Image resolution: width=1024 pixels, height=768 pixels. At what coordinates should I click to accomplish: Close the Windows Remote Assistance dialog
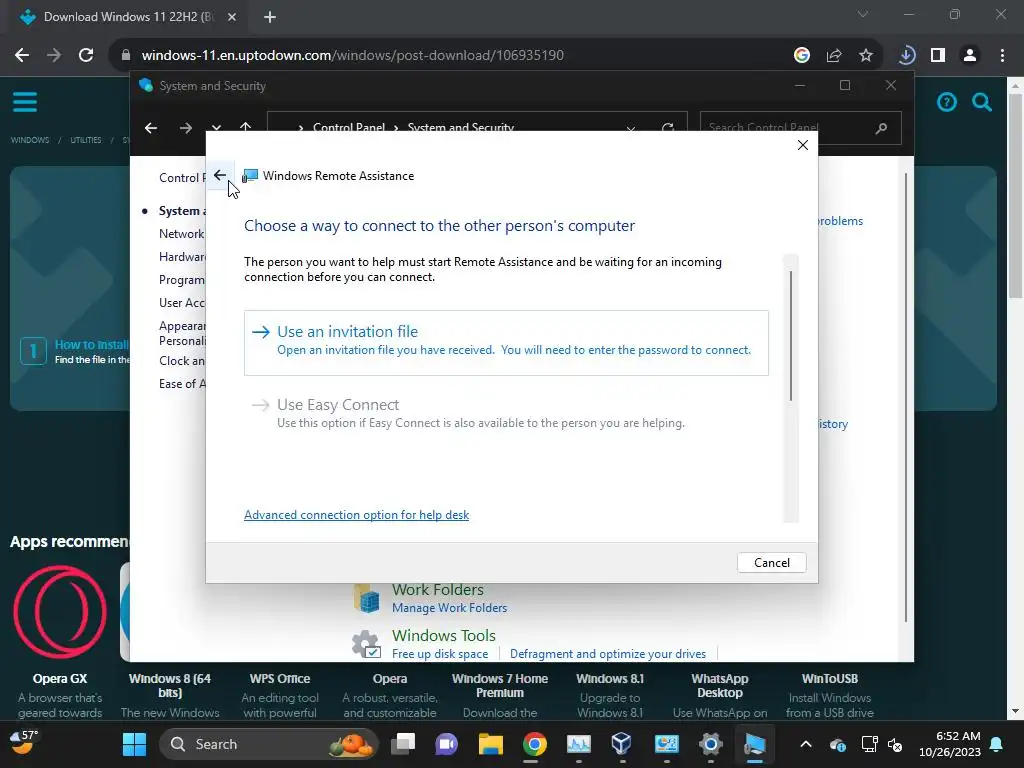[x=803, y=145]
